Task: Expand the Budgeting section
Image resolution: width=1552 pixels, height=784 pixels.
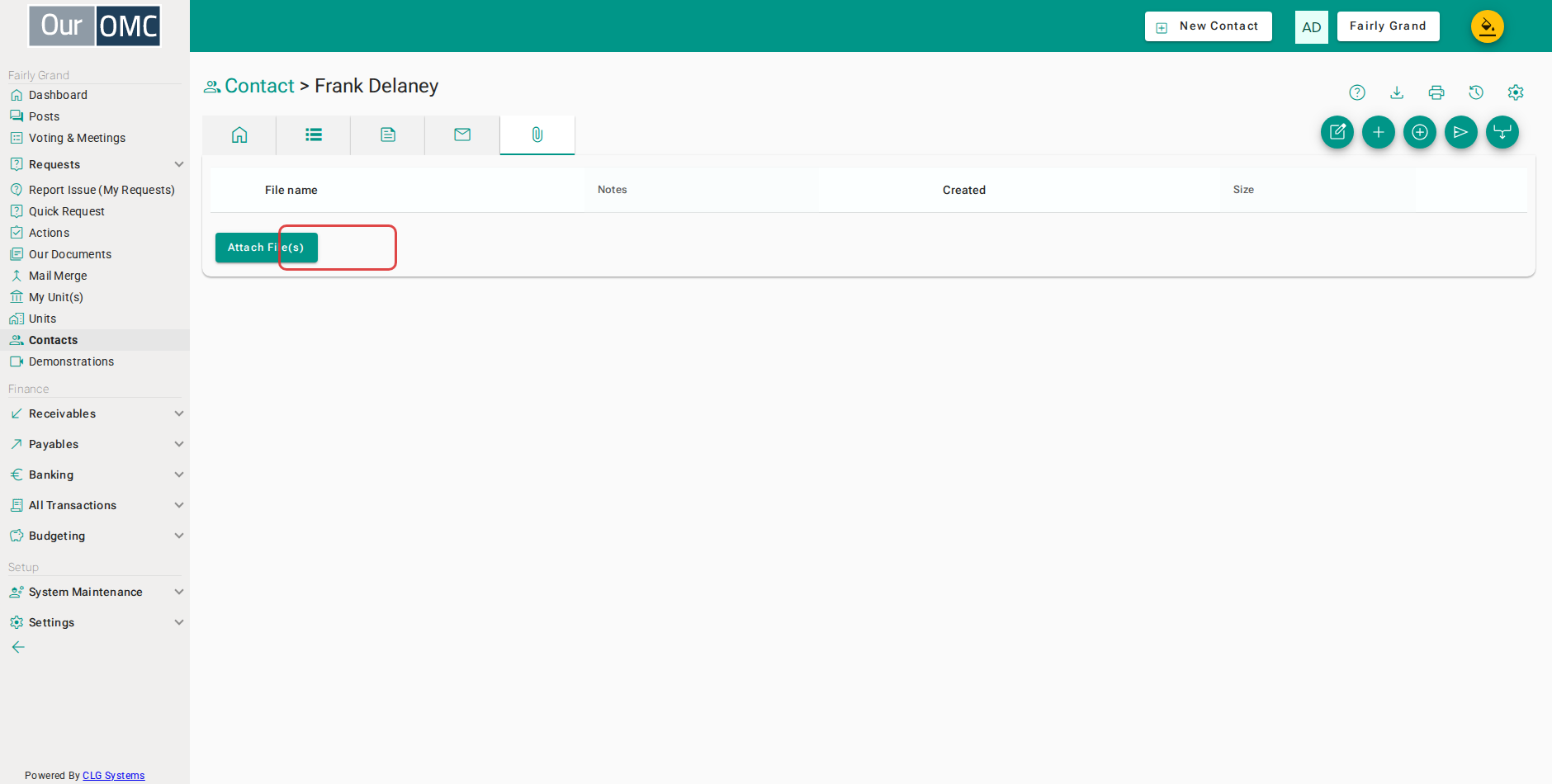Action: [x=95, y=536]
